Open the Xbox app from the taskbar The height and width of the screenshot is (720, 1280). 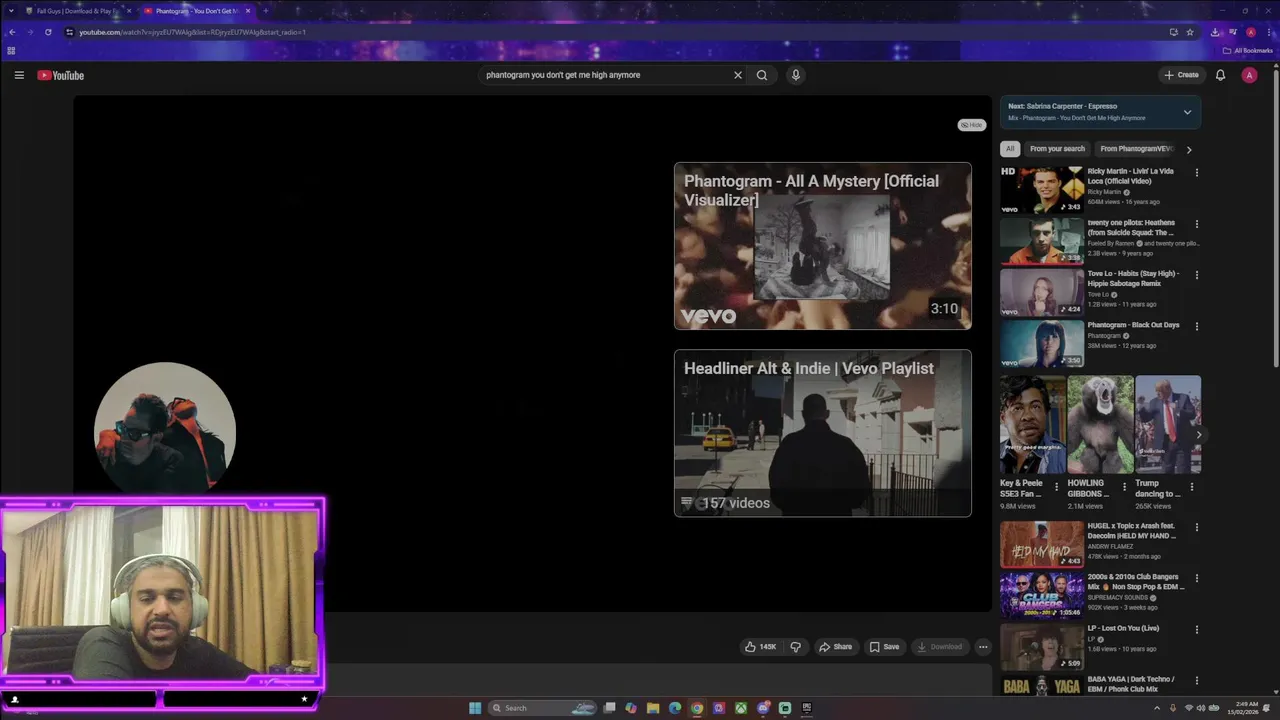click(741, 708)
